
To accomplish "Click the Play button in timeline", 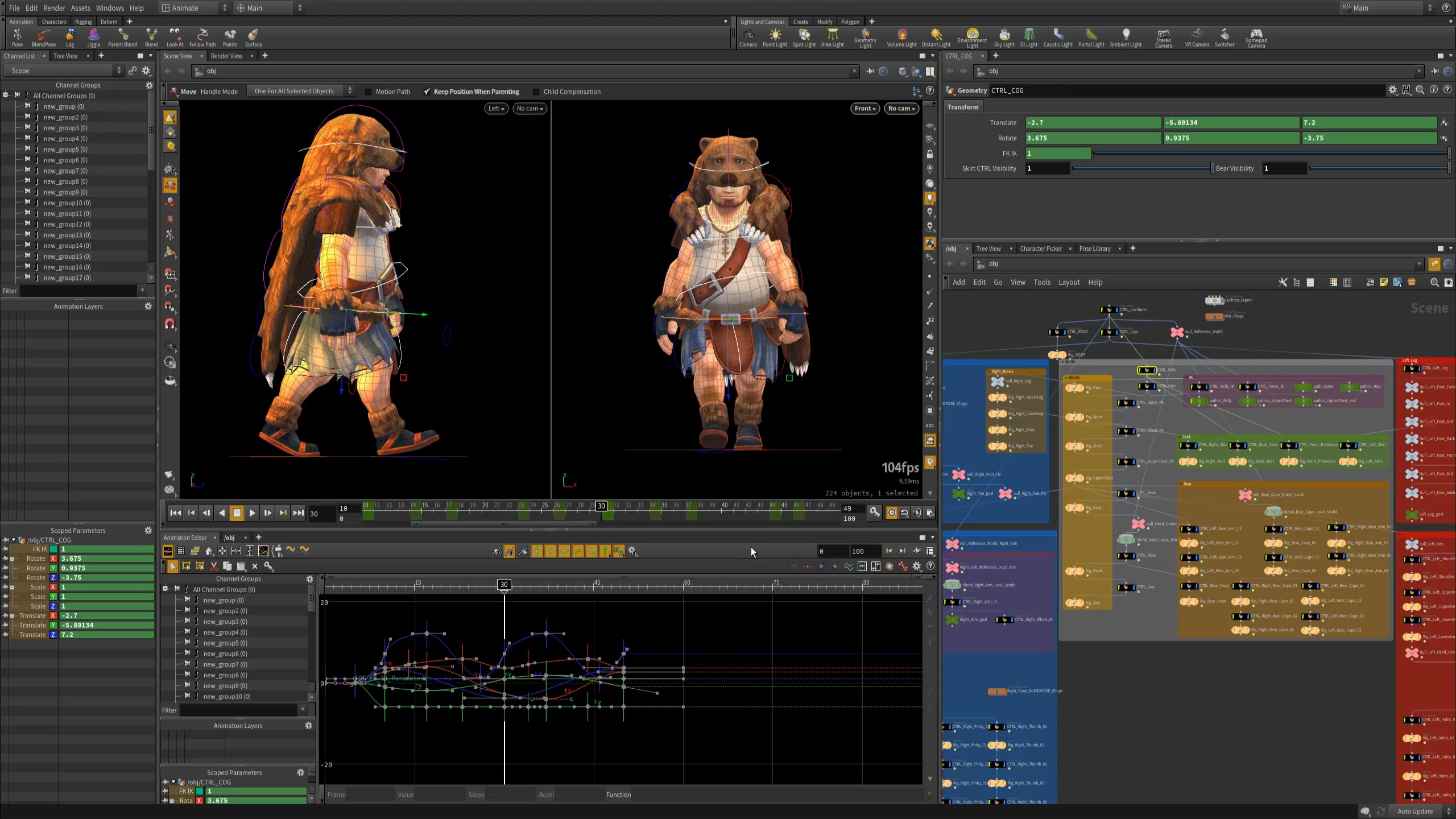I will 252,512.
